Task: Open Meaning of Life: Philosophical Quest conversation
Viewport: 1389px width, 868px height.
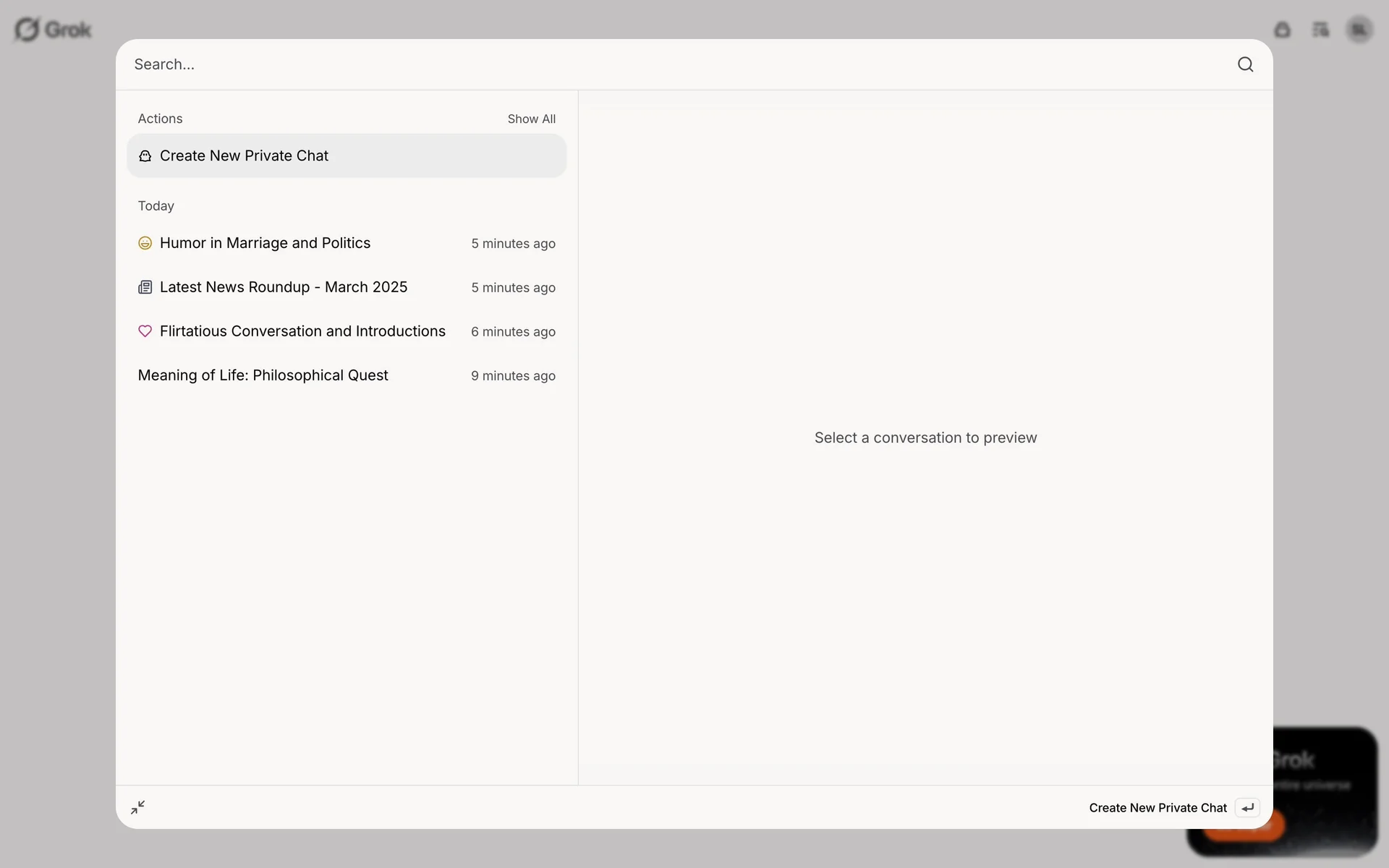Action: pos(263,375)
